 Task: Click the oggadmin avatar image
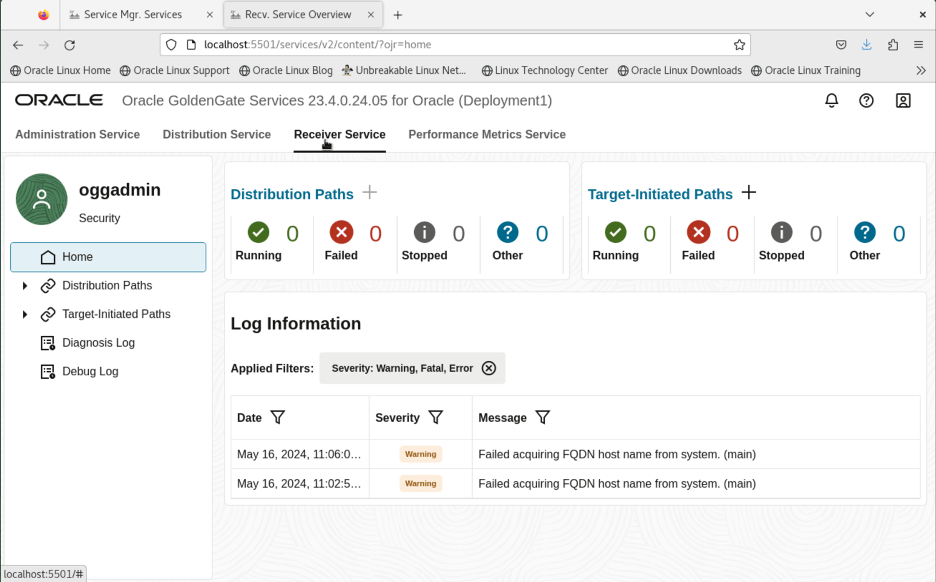tap(42, 199)
